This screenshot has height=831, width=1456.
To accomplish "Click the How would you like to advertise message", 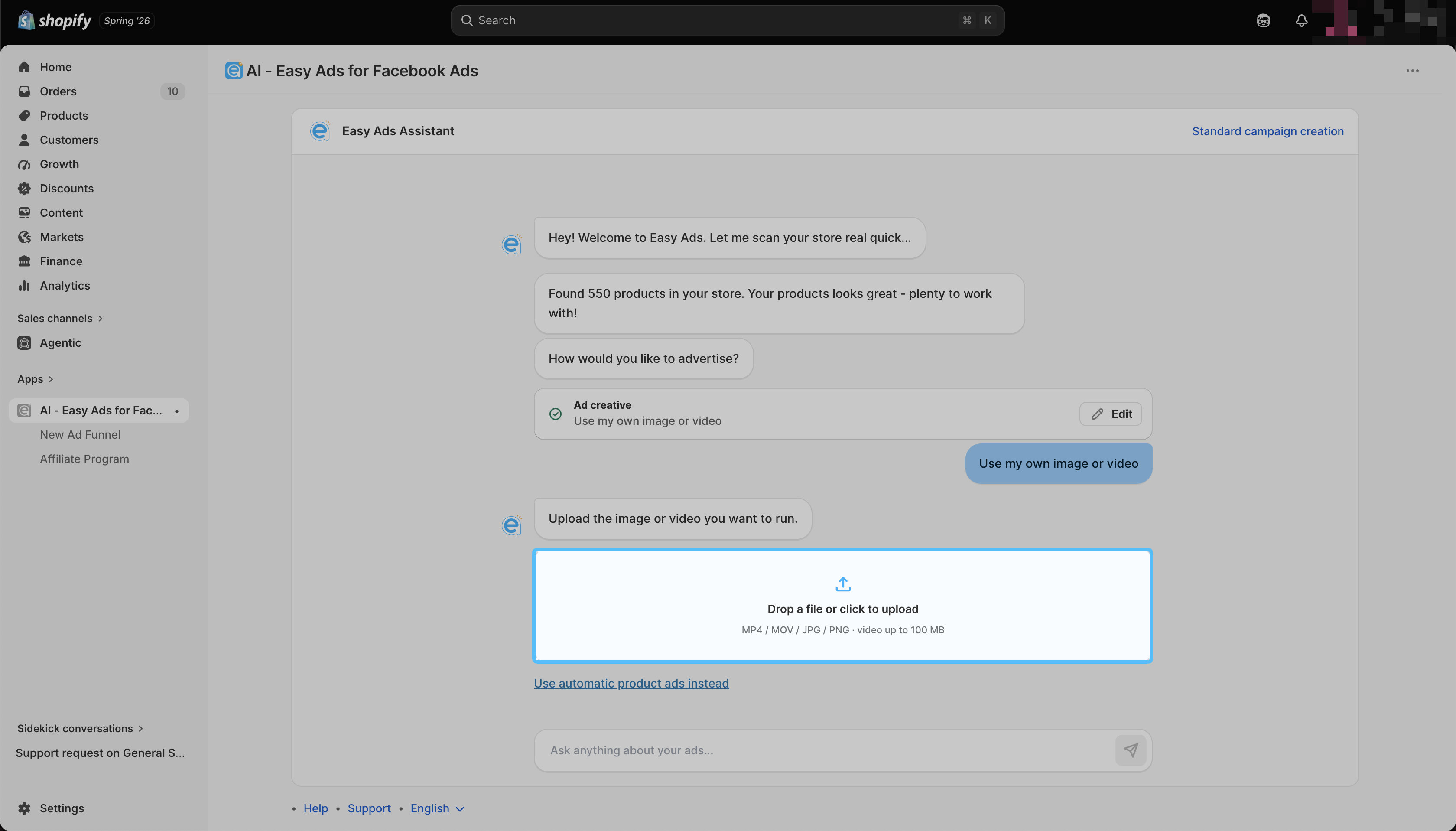I will click(x=643, y=358).
